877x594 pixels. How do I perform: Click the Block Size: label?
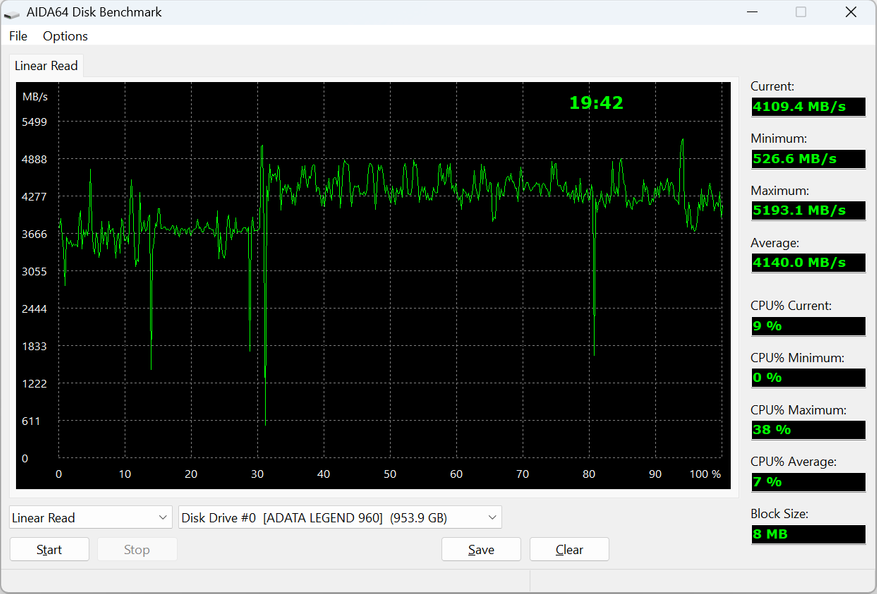779,513
